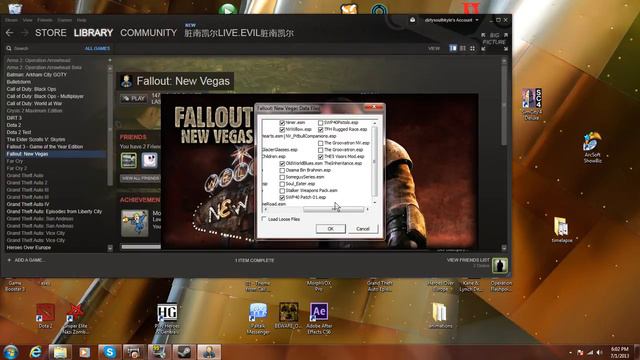Open the Vault Boy achievement thumbnail
The image size is (640, 360).
[135, 223]
